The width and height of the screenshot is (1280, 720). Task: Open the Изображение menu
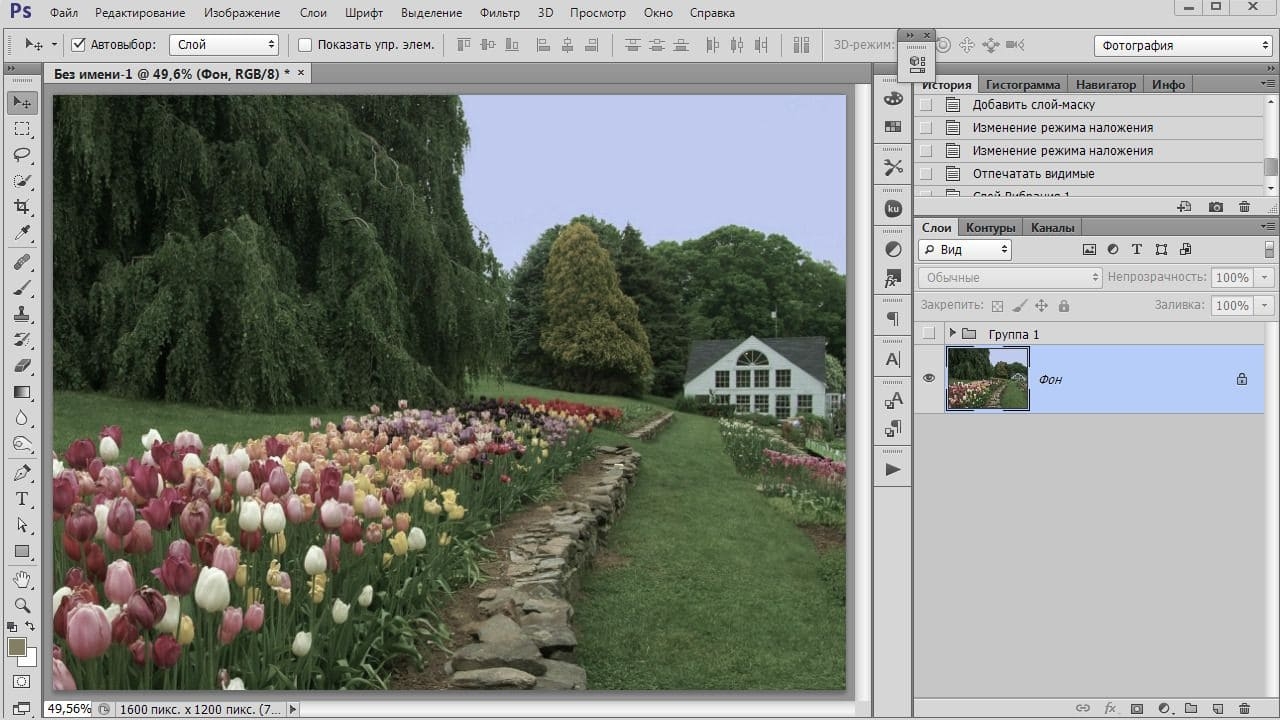tap(242, 13)
